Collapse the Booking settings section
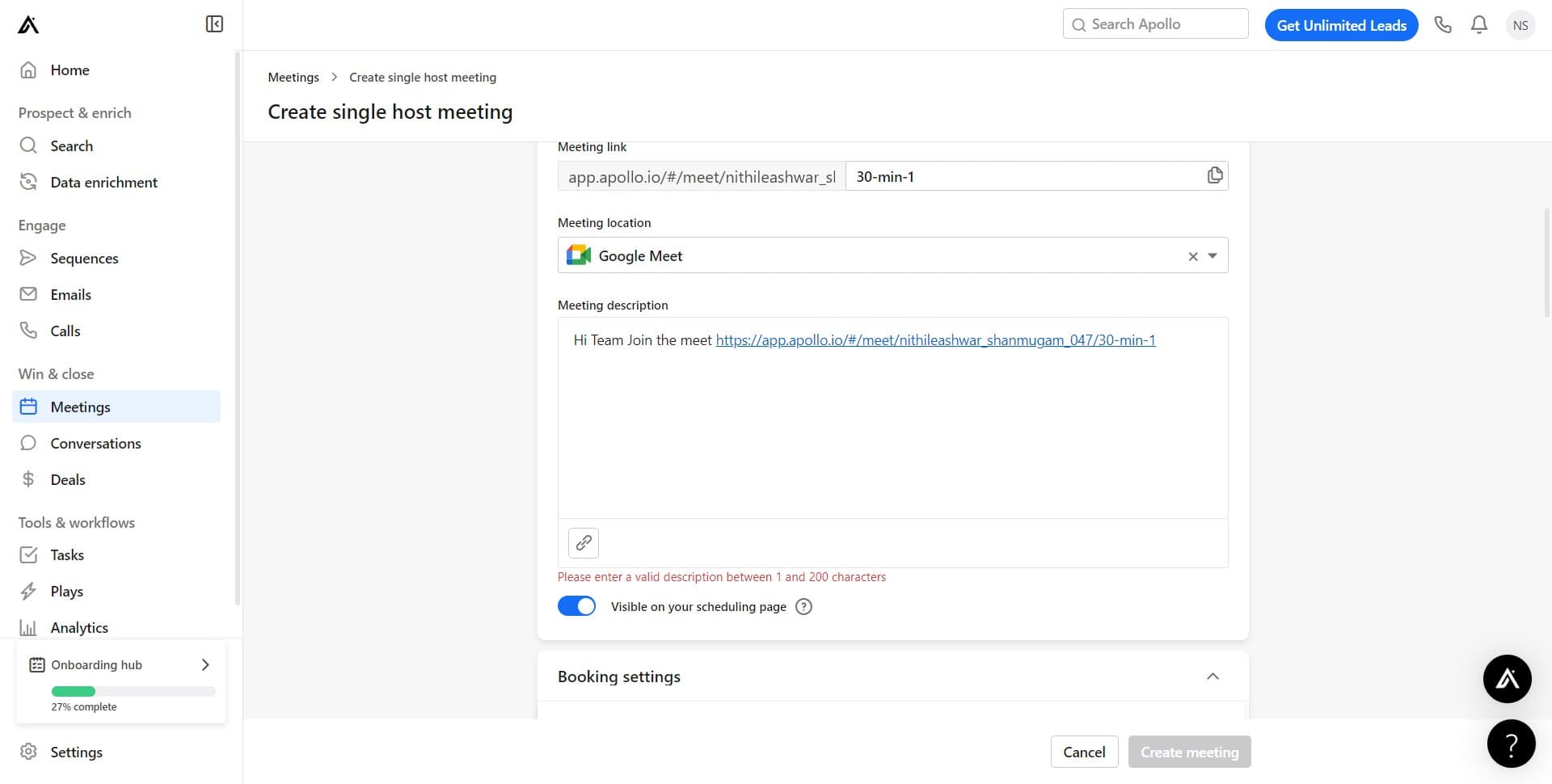 pyautogui.click(x=1212, y=676)
